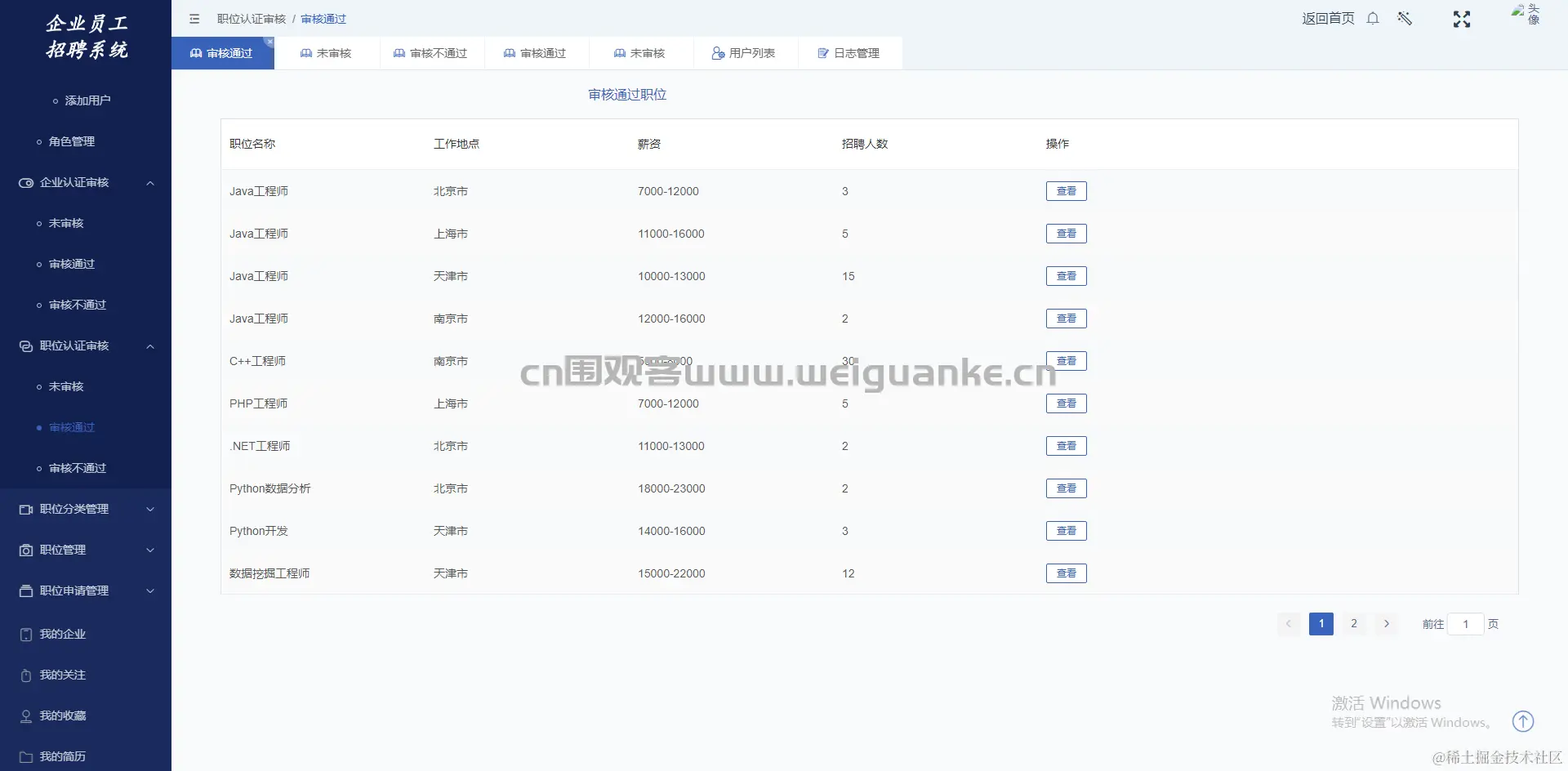
Task: Expand the 职位申请管理 menu chevron
Action: coord(150,591)
